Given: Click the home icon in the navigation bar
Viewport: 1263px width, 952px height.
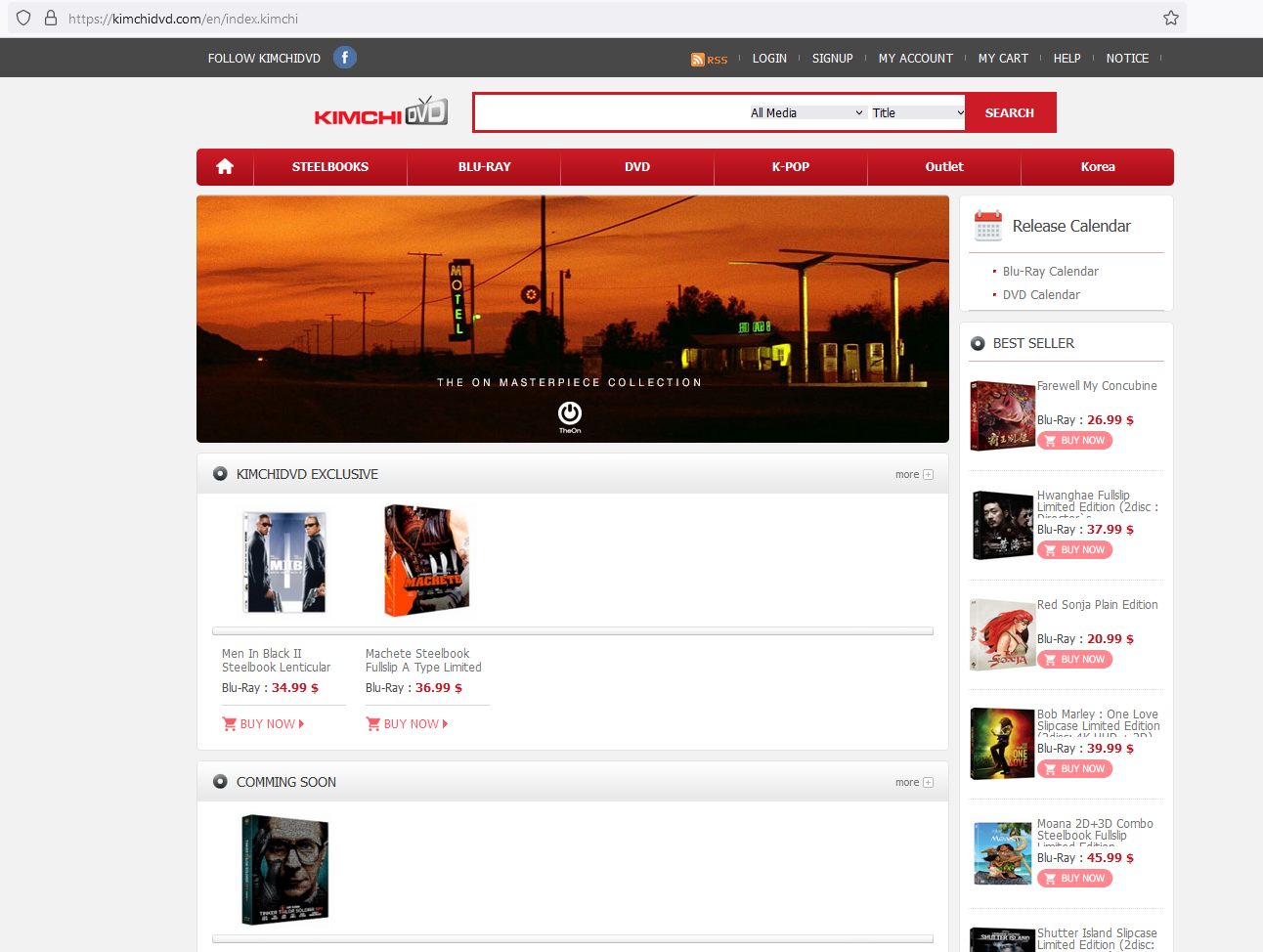Looking at the screenshot, I should pos(225,167).
